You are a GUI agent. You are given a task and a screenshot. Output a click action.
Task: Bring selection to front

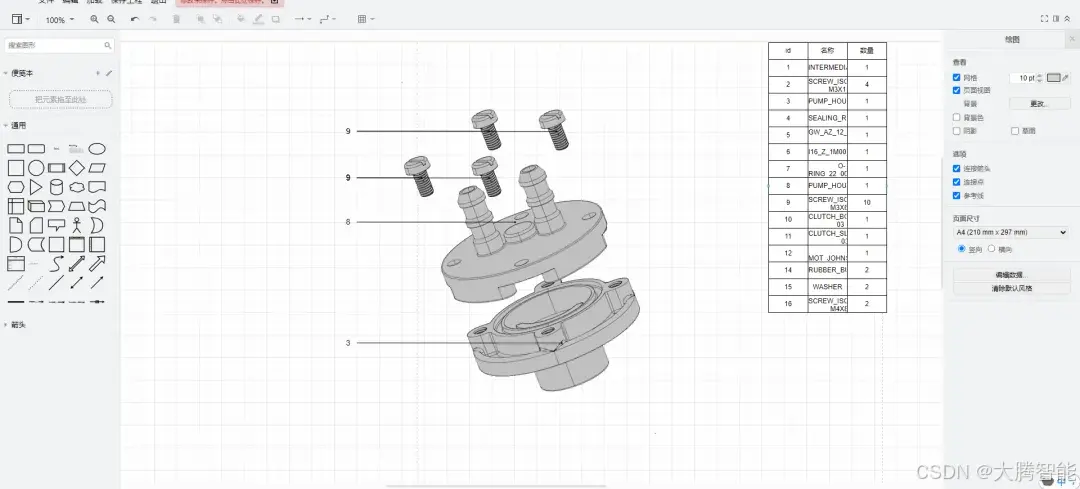pyautogui.click(x=200, y=19)
